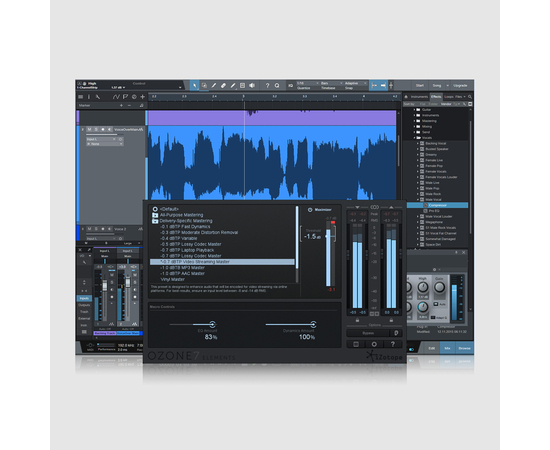Expand the Guitar folder in browser
Screen dimensions: 550x450
pyautogui.click(x=414, y=109)
